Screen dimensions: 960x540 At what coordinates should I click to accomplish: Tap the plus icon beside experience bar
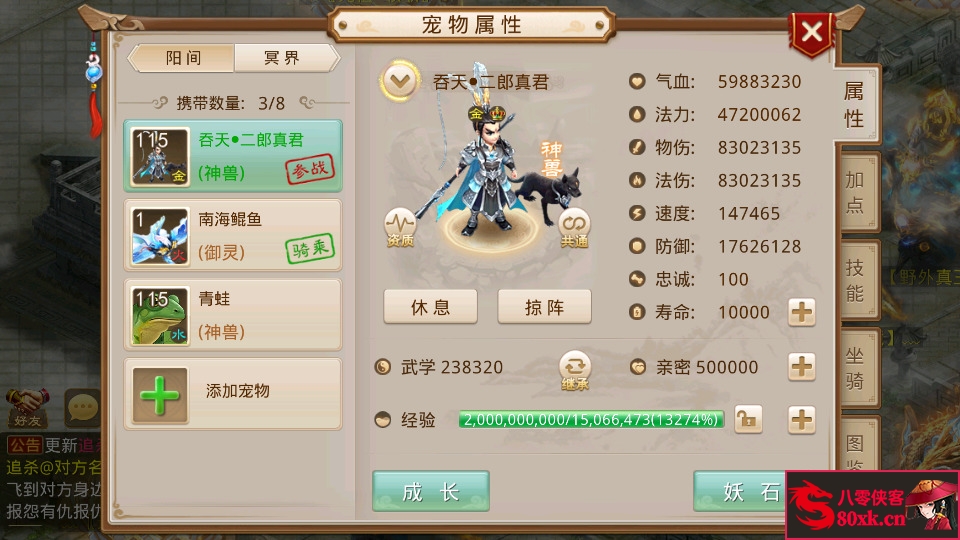tap(801, 420)
